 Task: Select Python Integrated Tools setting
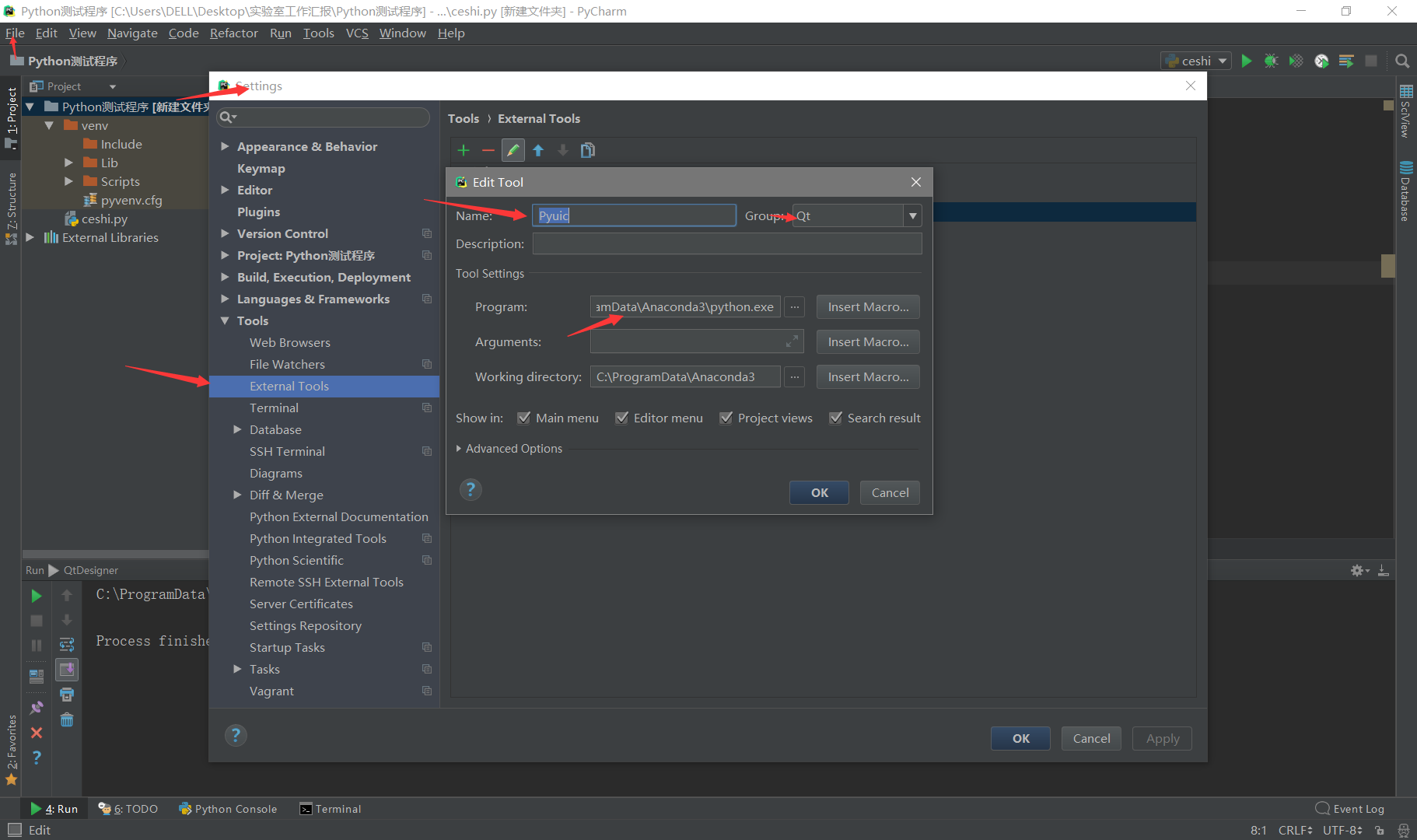pos(318,538)
